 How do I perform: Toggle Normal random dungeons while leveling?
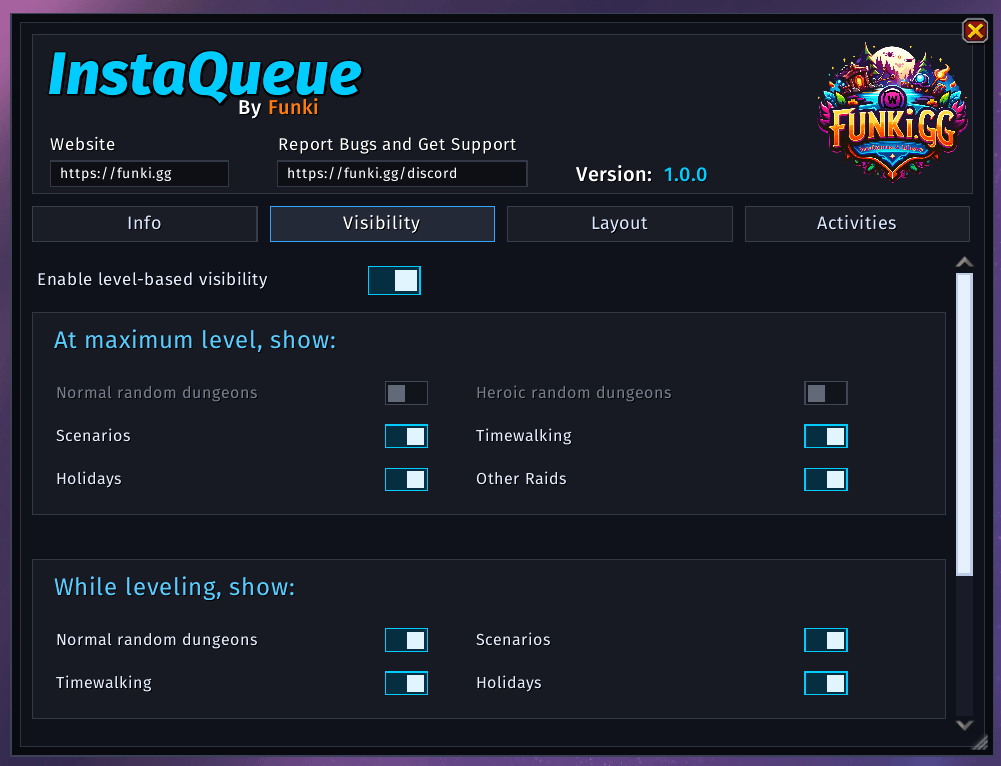point(406,640)
